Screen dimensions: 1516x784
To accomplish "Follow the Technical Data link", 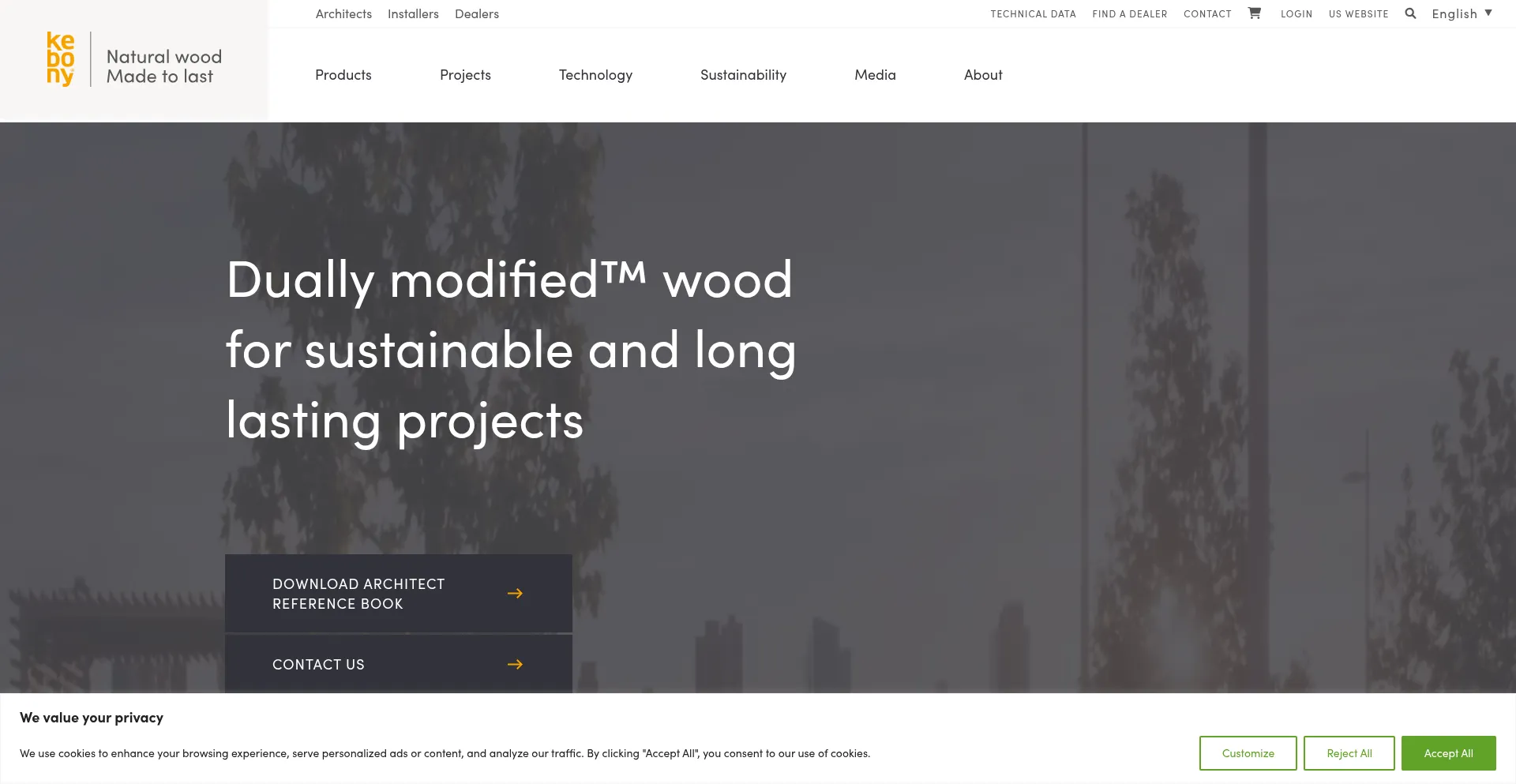I will click(1033, 14).
